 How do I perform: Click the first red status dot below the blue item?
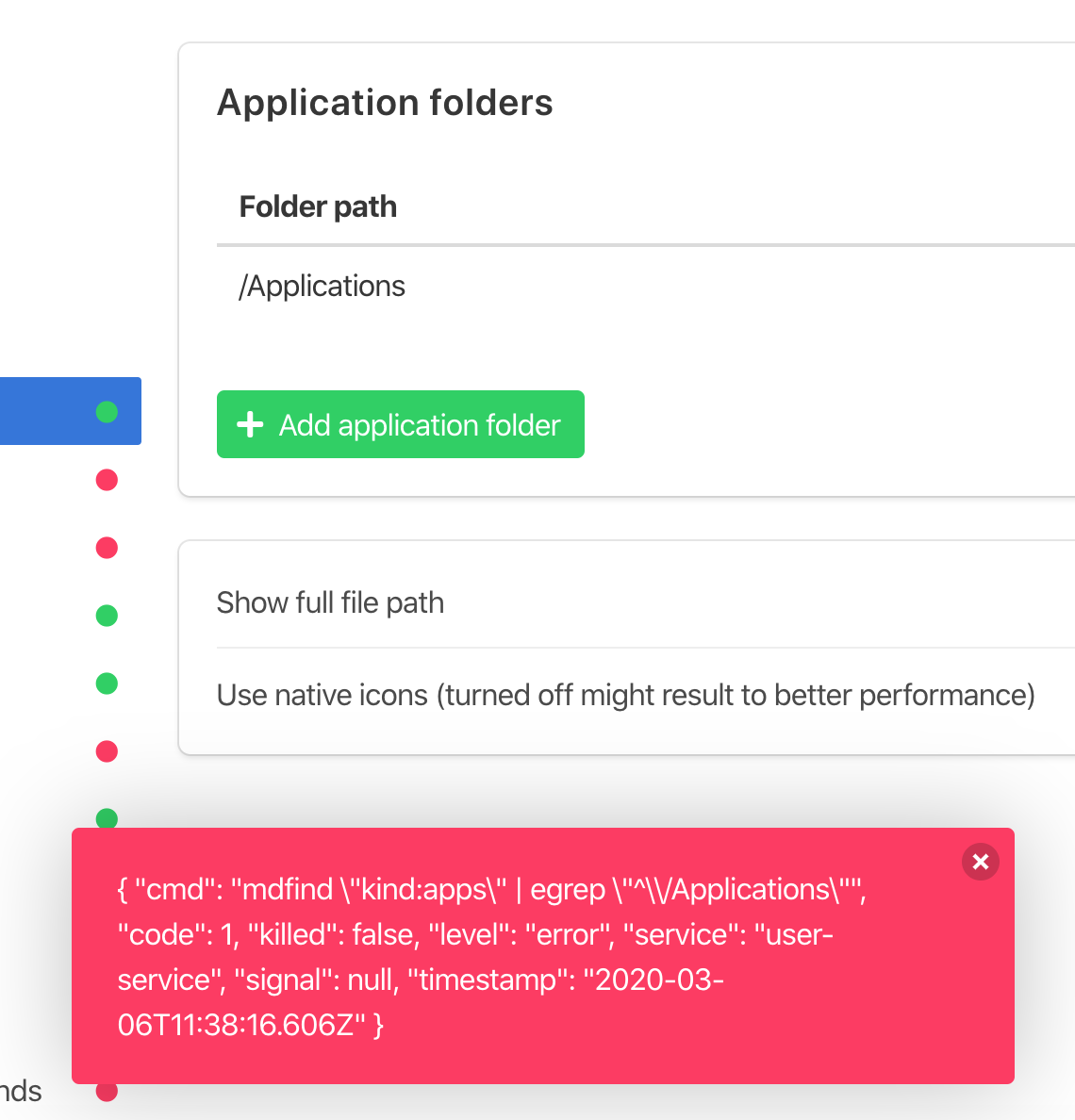[107, 480]
